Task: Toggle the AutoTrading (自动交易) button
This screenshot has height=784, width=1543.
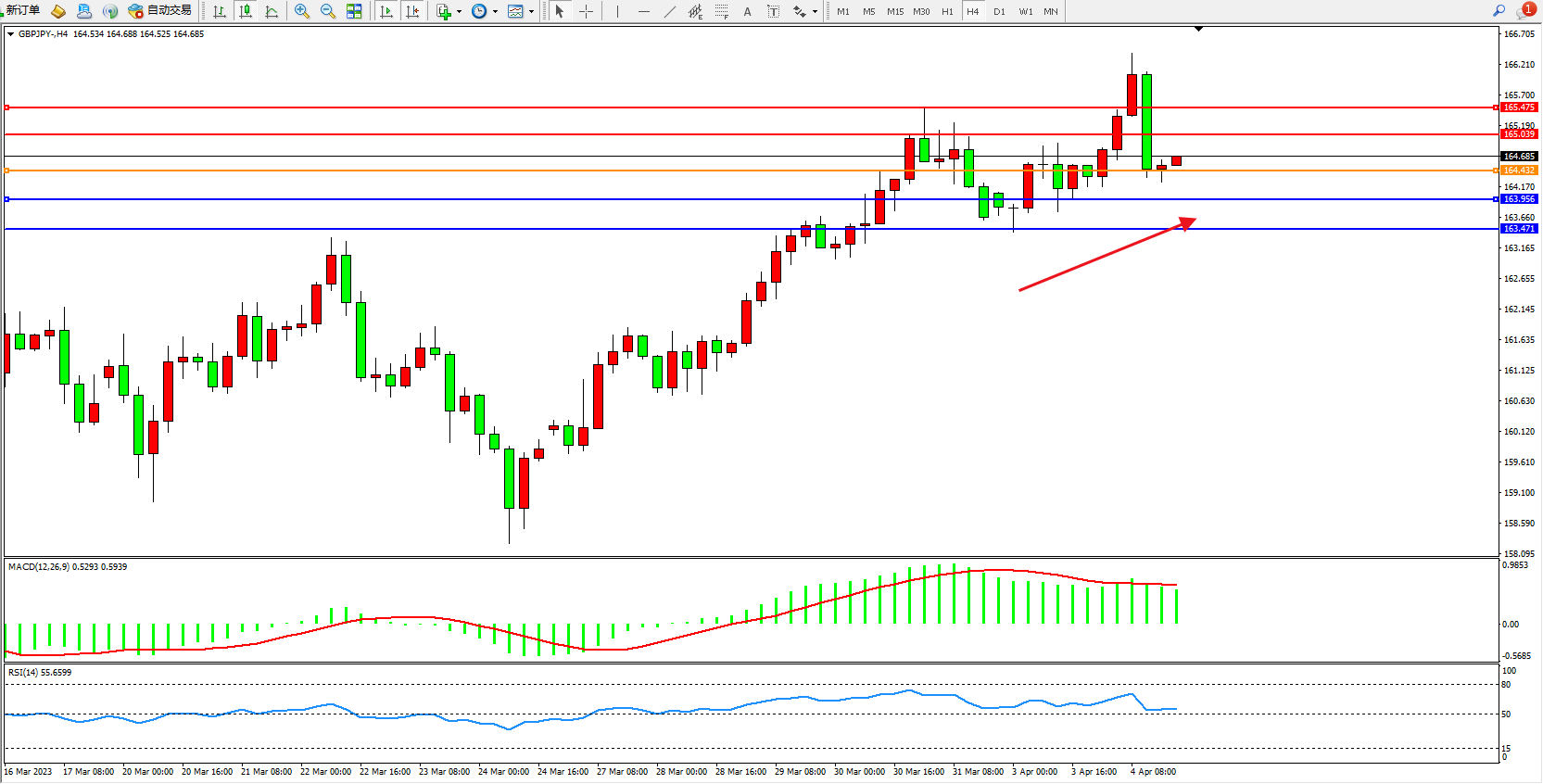Action: pyautogui.click(x=159, y=10)
